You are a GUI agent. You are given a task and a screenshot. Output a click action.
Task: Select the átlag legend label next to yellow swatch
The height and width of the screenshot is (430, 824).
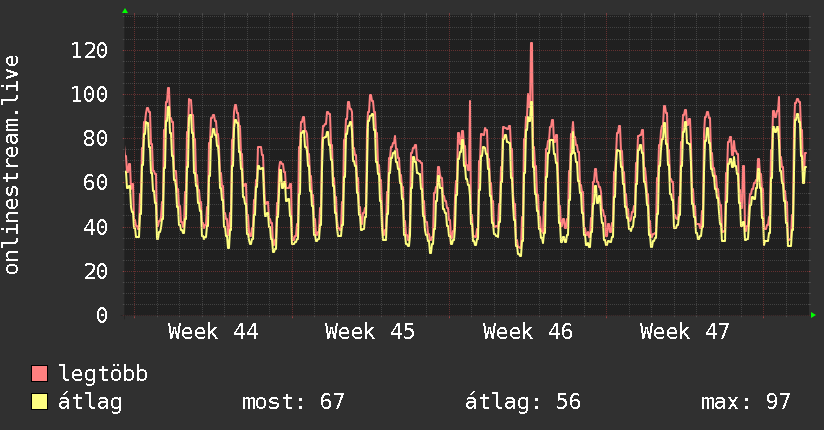coord(90,402)
